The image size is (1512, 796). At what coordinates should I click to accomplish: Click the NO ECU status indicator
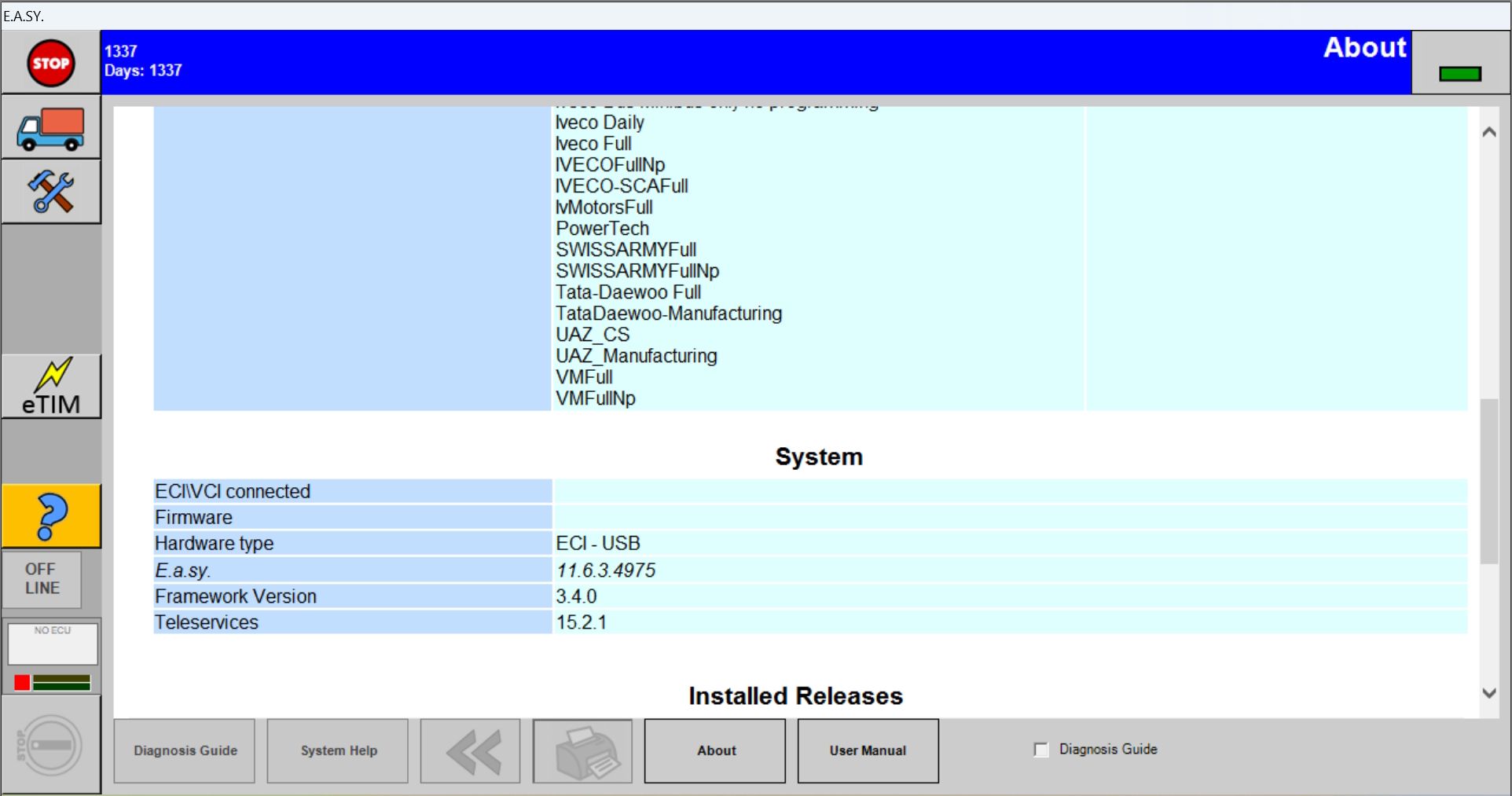[52, 644]
